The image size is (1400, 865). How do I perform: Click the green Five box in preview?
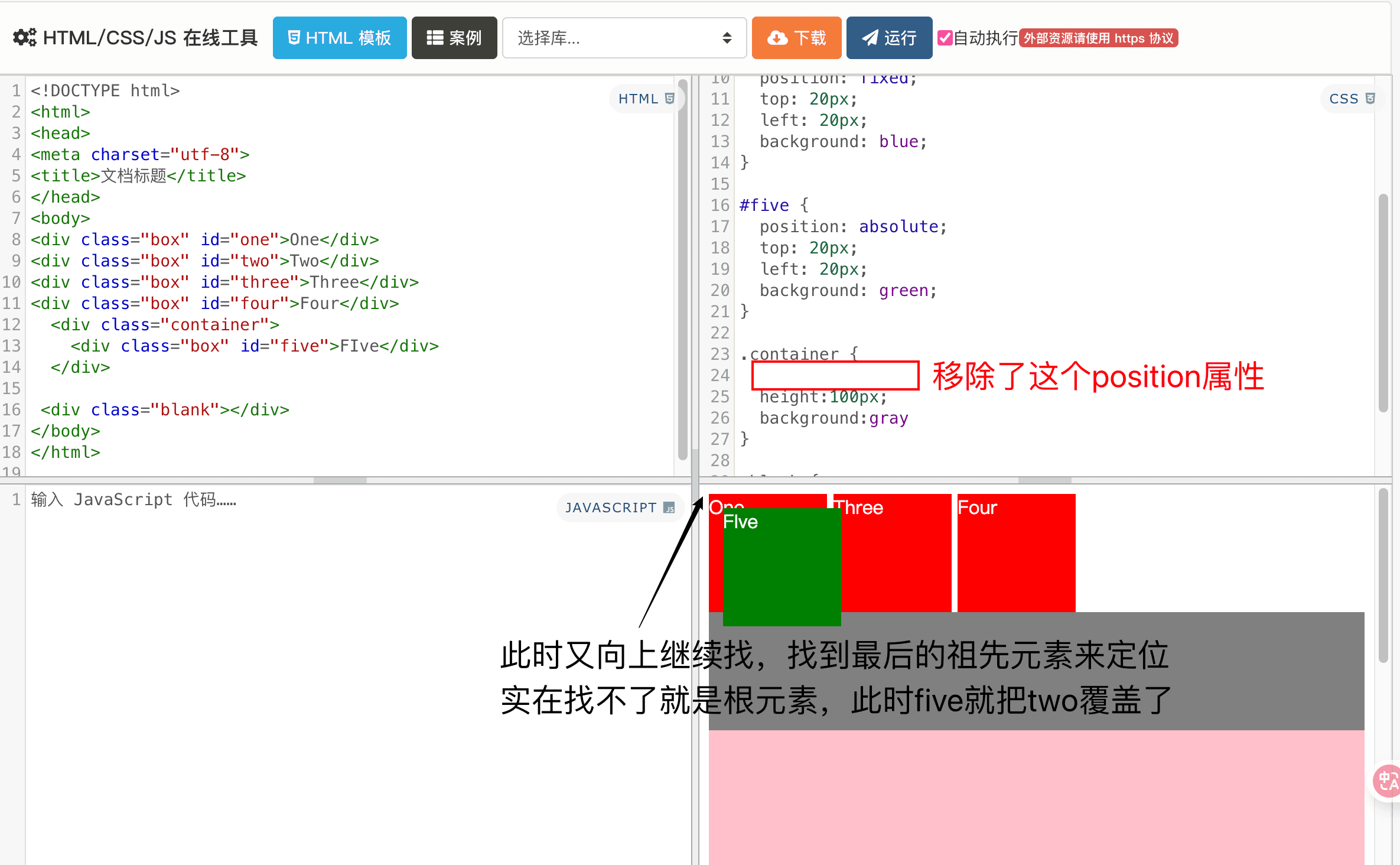click(x=782, y=567)
